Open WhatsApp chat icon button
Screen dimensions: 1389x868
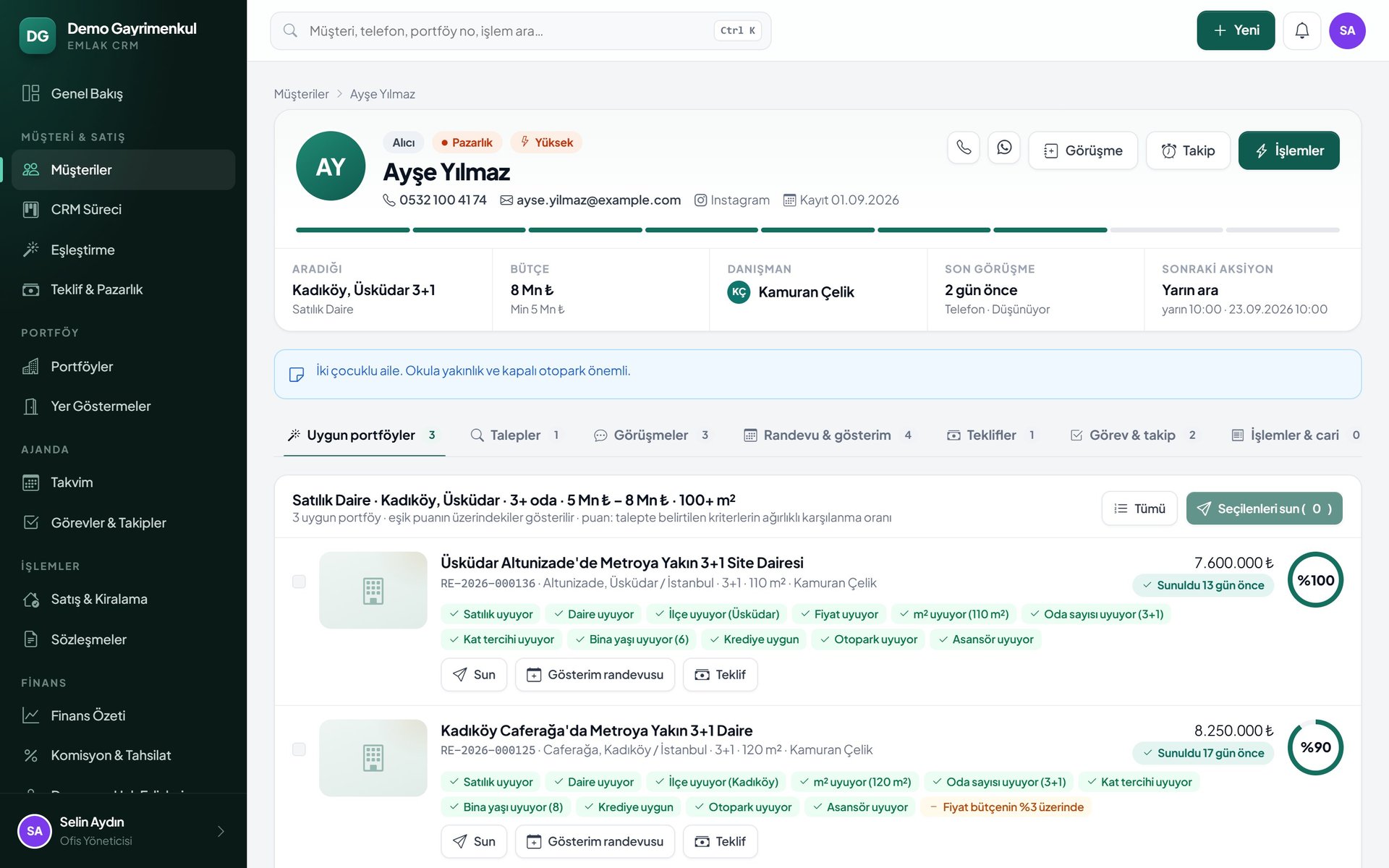tap(1004, 148)
